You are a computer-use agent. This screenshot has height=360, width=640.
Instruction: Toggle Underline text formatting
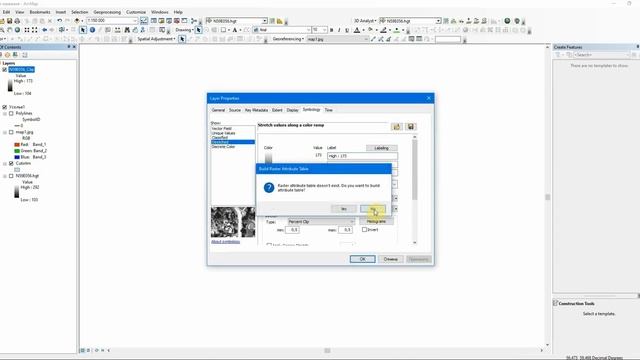pos(347,30)
